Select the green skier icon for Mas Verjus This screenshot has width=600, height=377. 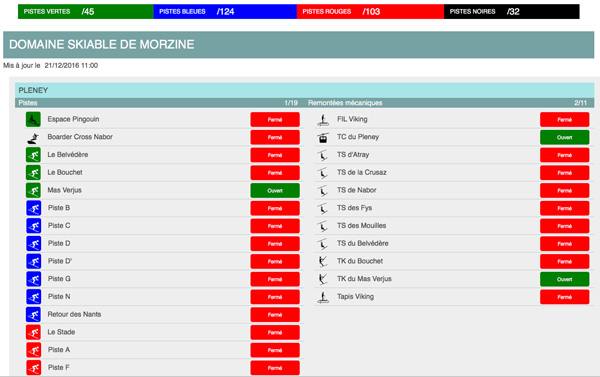click(x=33, y=190)
